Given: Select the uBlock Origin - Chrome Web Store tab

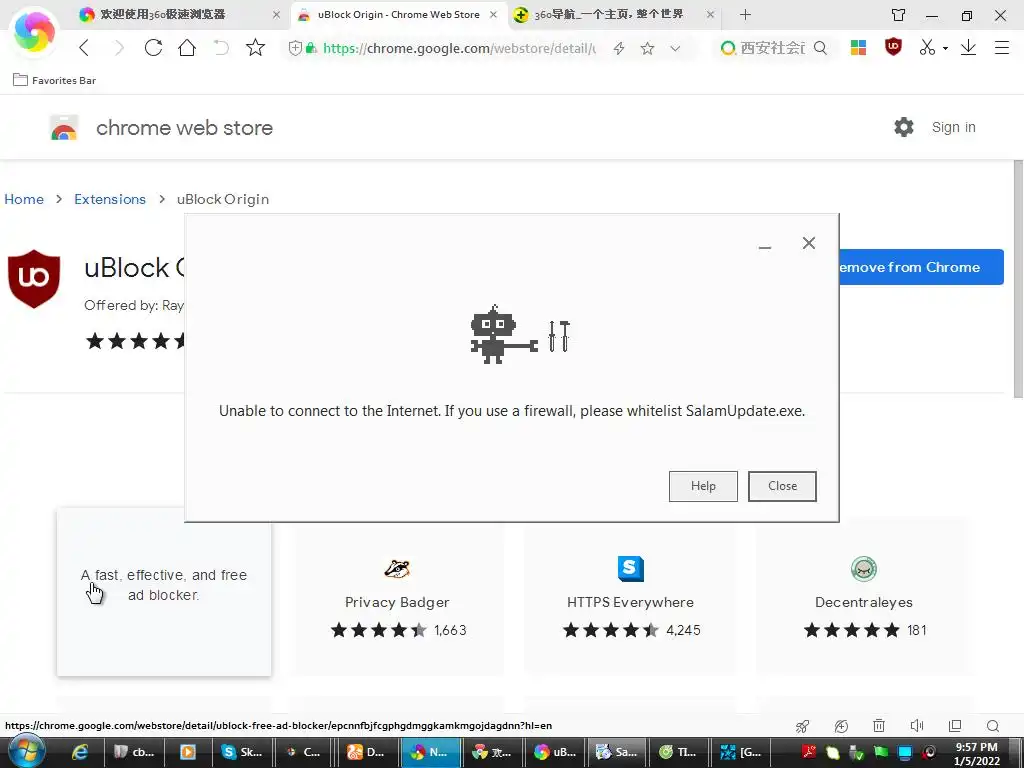Looking at the screenshot, I should point(398,14).
